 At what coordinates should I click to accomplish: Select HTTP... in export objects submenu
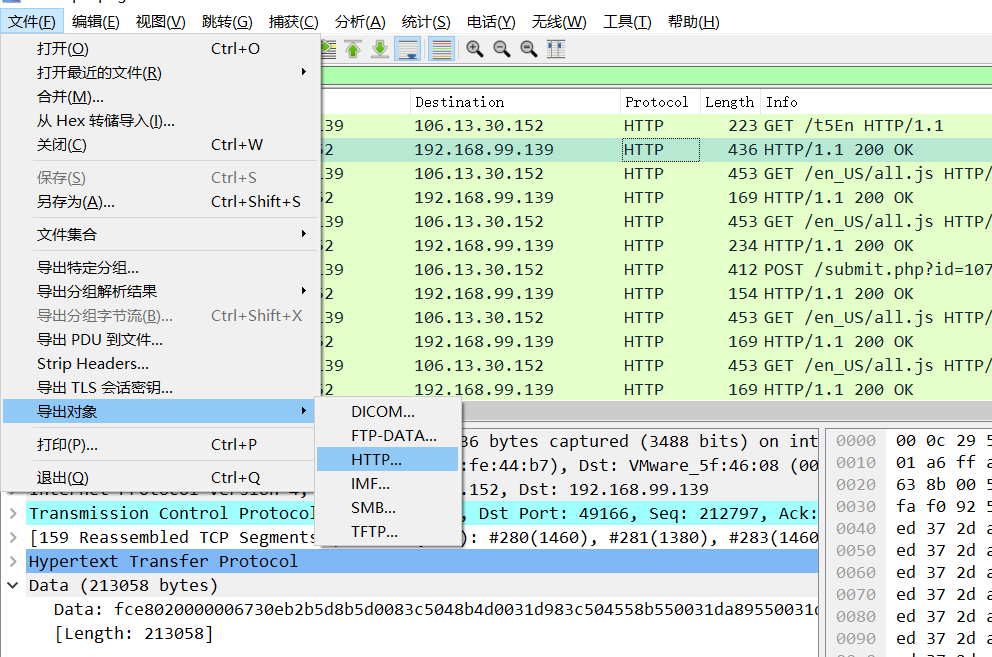(376, 459)
